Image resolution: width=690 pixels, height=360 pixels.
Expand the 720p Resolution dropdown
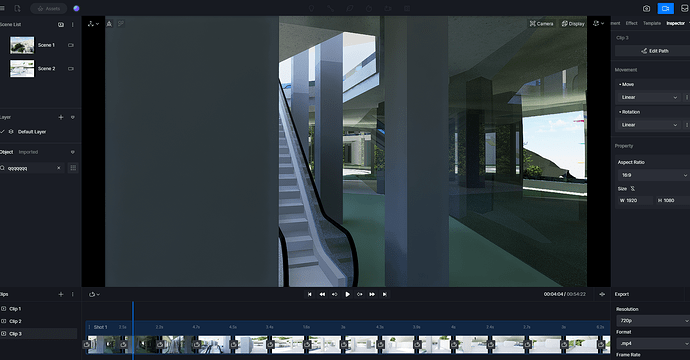coord(653,321)
